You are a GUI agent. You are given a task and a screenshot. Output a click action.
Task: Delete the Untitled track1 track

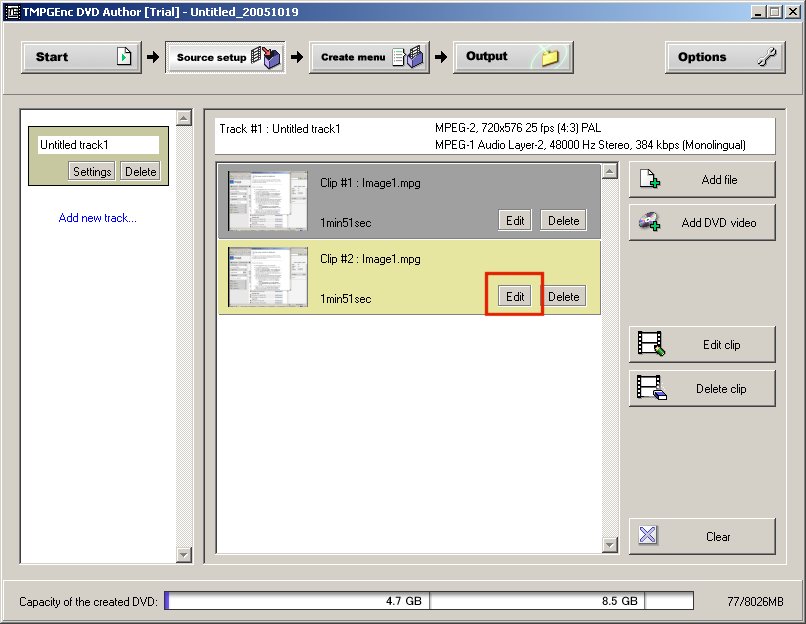pyautogui.click(x=140, y=172)
